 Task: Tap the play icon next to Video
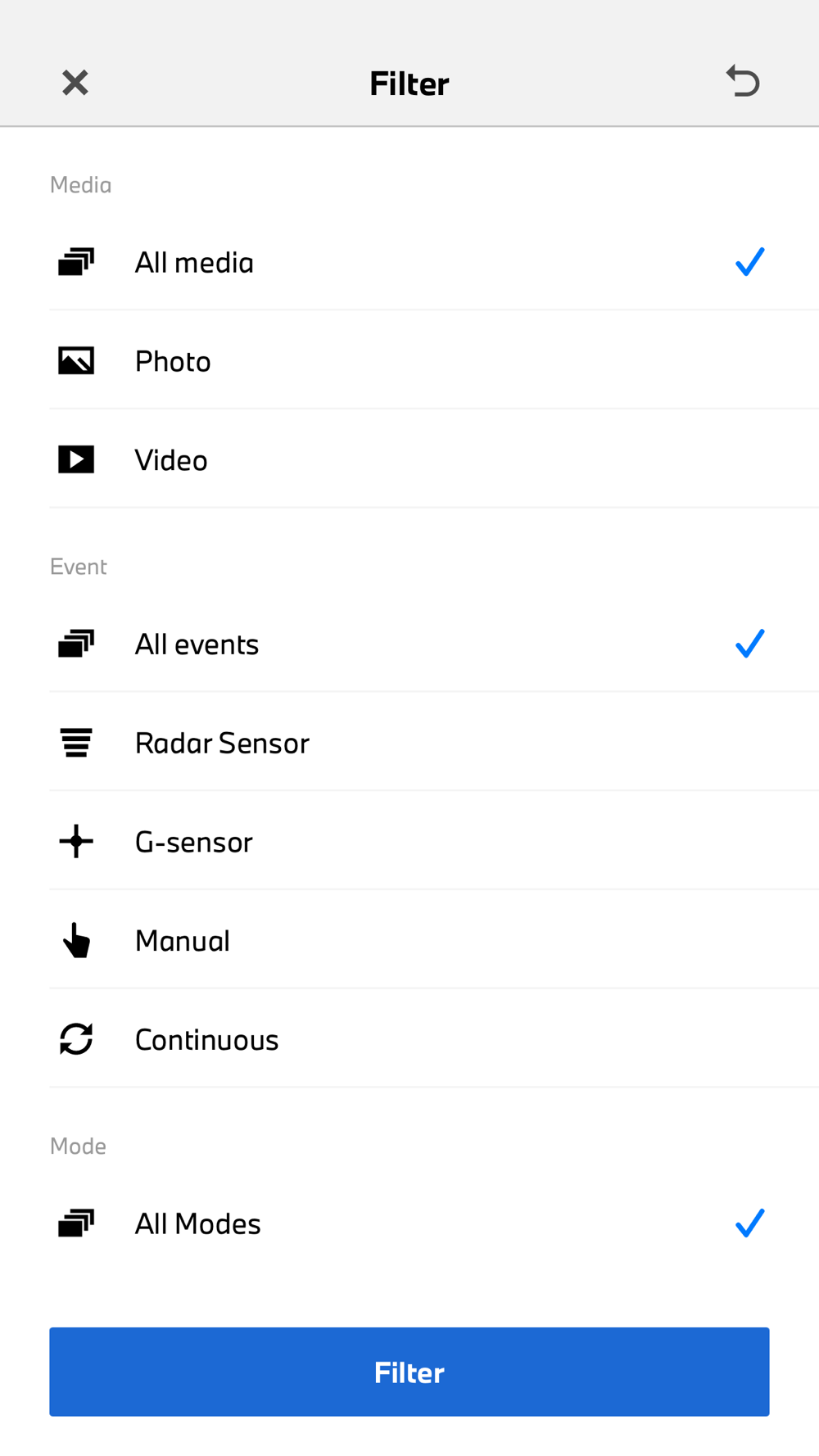tap(76, 459)
